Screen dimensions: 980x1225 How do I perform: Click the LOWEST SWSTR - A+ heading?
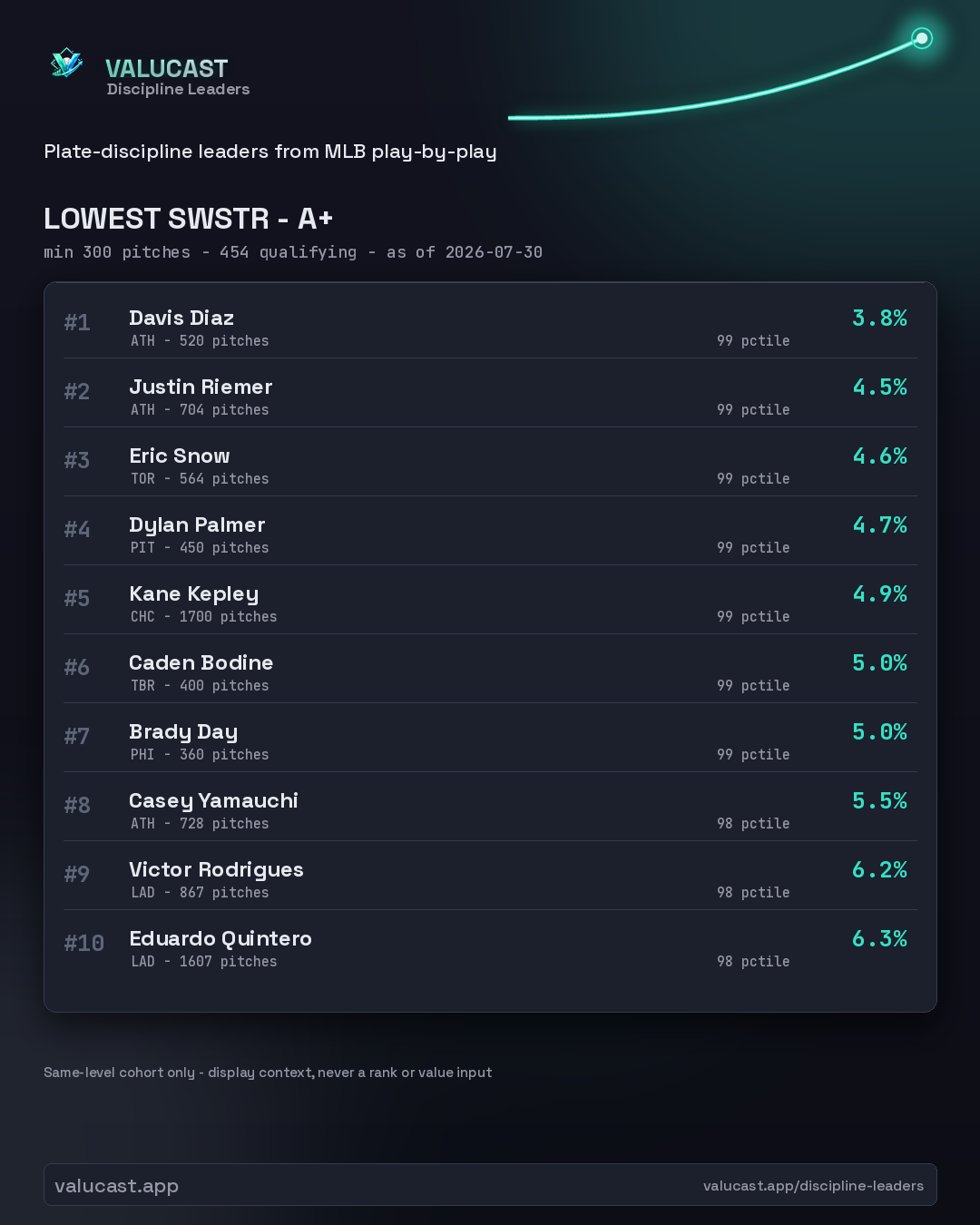pyautogui.click(x=189, y=219)
